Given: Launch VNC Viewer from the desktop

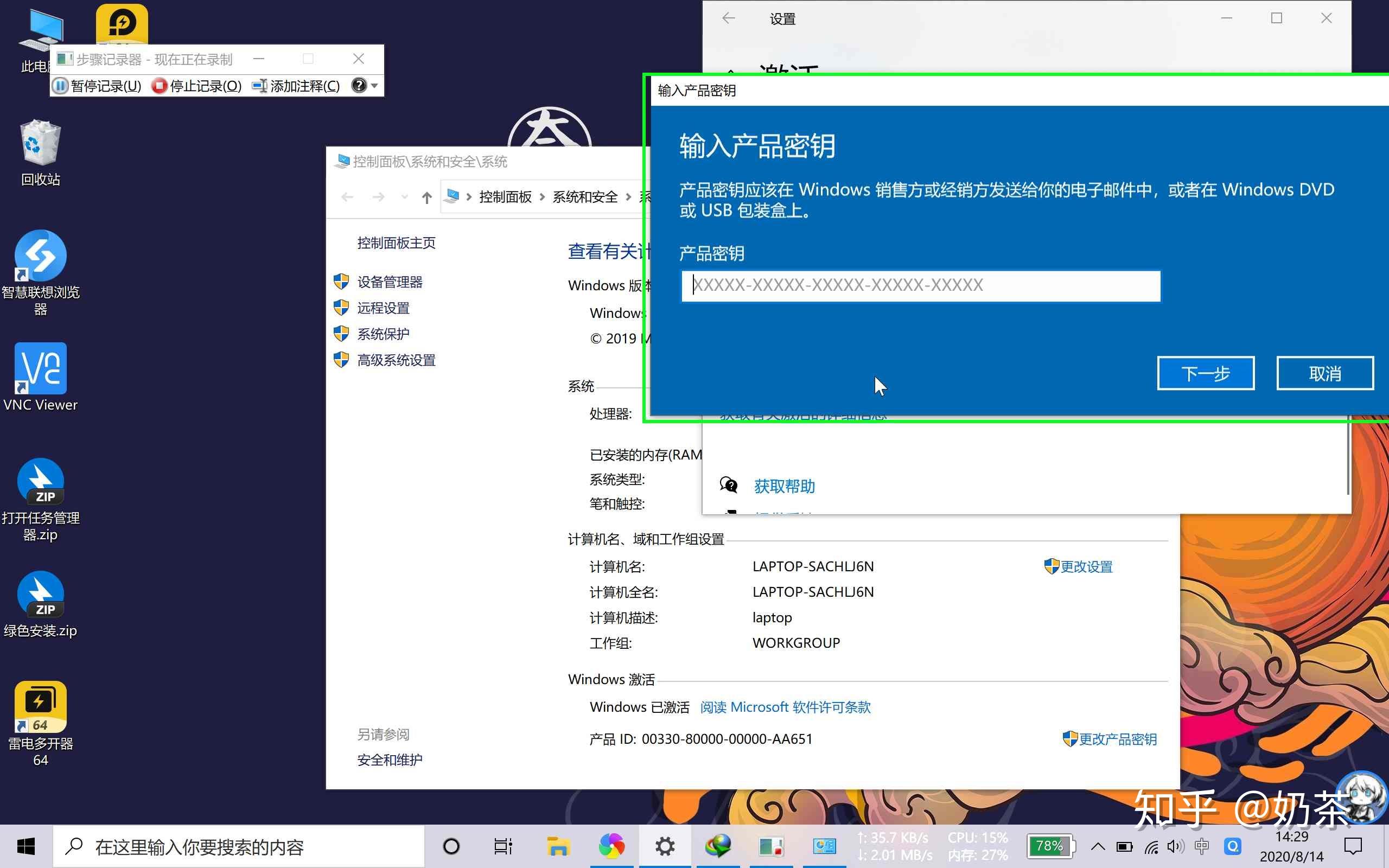Looking at the screenshot, I should [40, 377].
